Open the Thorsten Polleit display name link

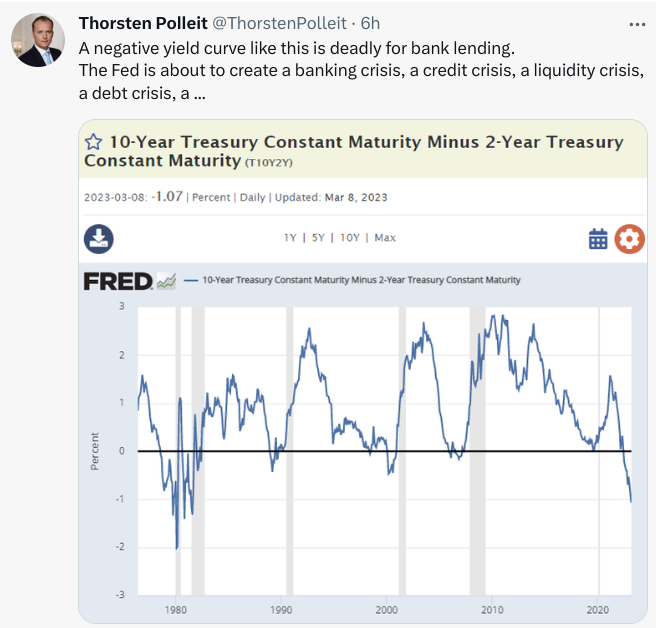pos(142,22)
